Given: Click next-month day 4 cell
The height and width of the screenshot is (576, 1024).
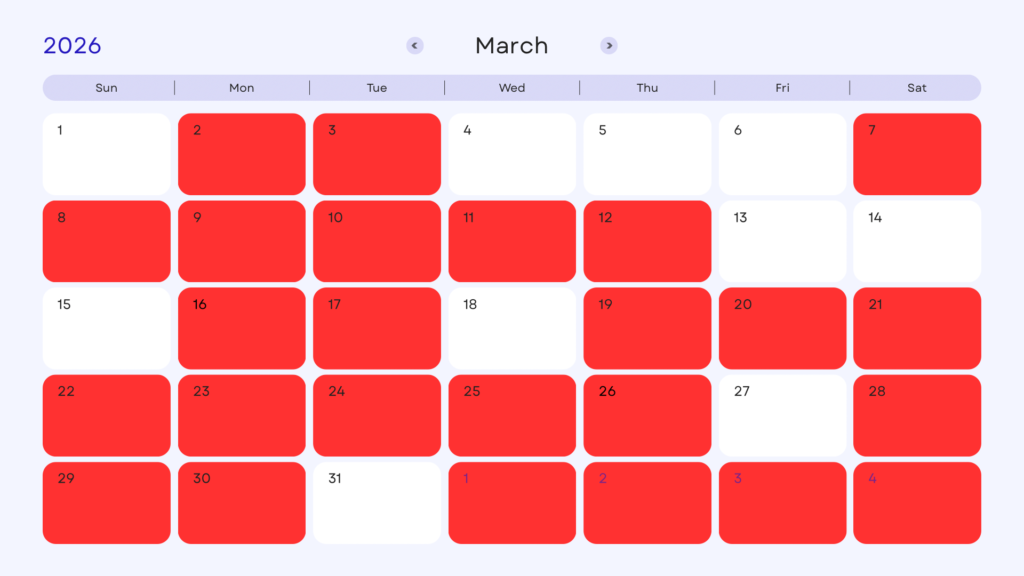Looking at the screenshot, I should pos(917,502).
